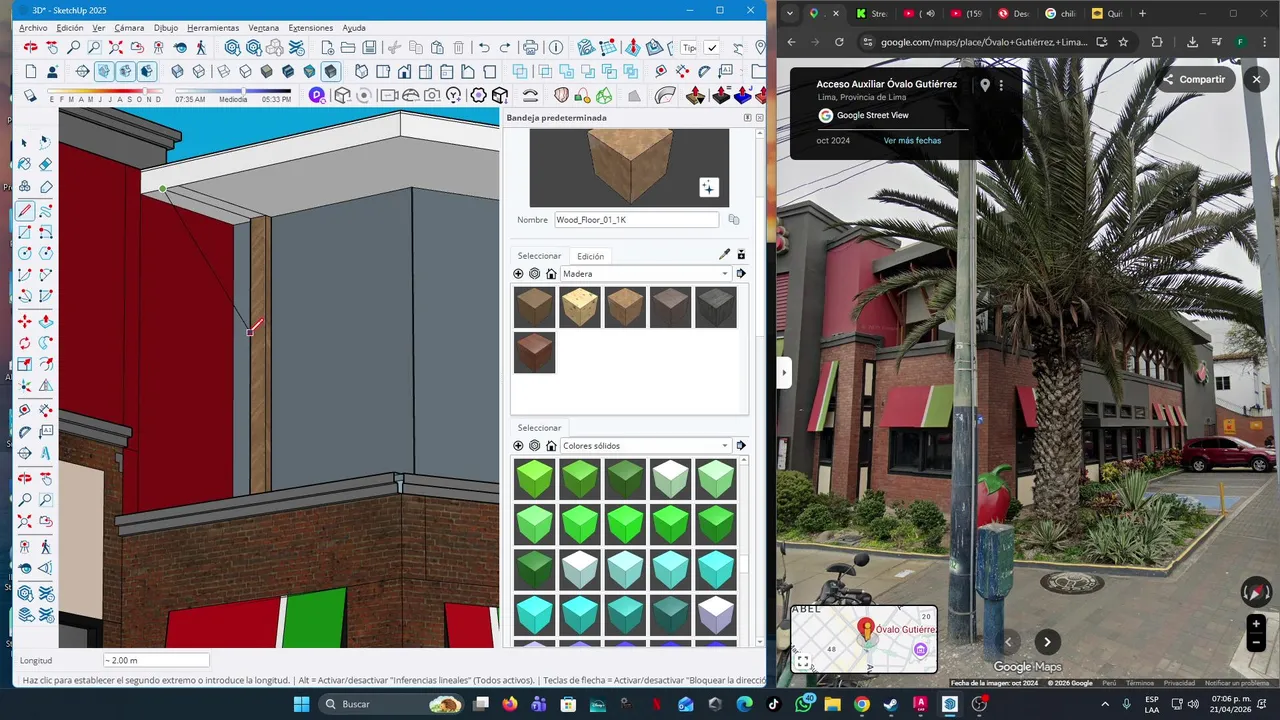The height and width of the screenshot is (720, 1280).
Task: Collapse the Google Maps side panel arrow
Action: coord(784,373)
